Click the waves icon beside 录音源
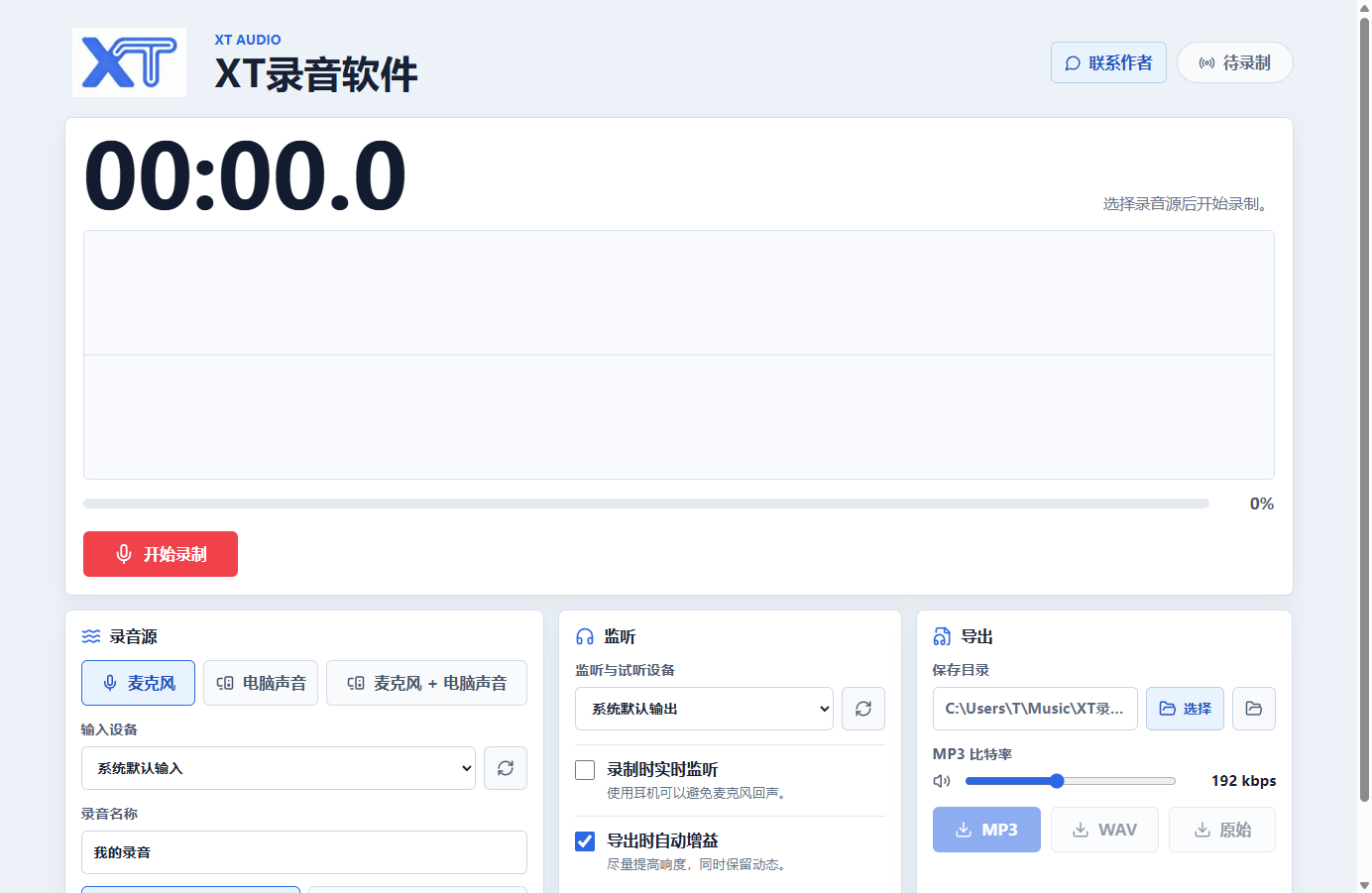The image size is (1372, 893). [91, 636]
